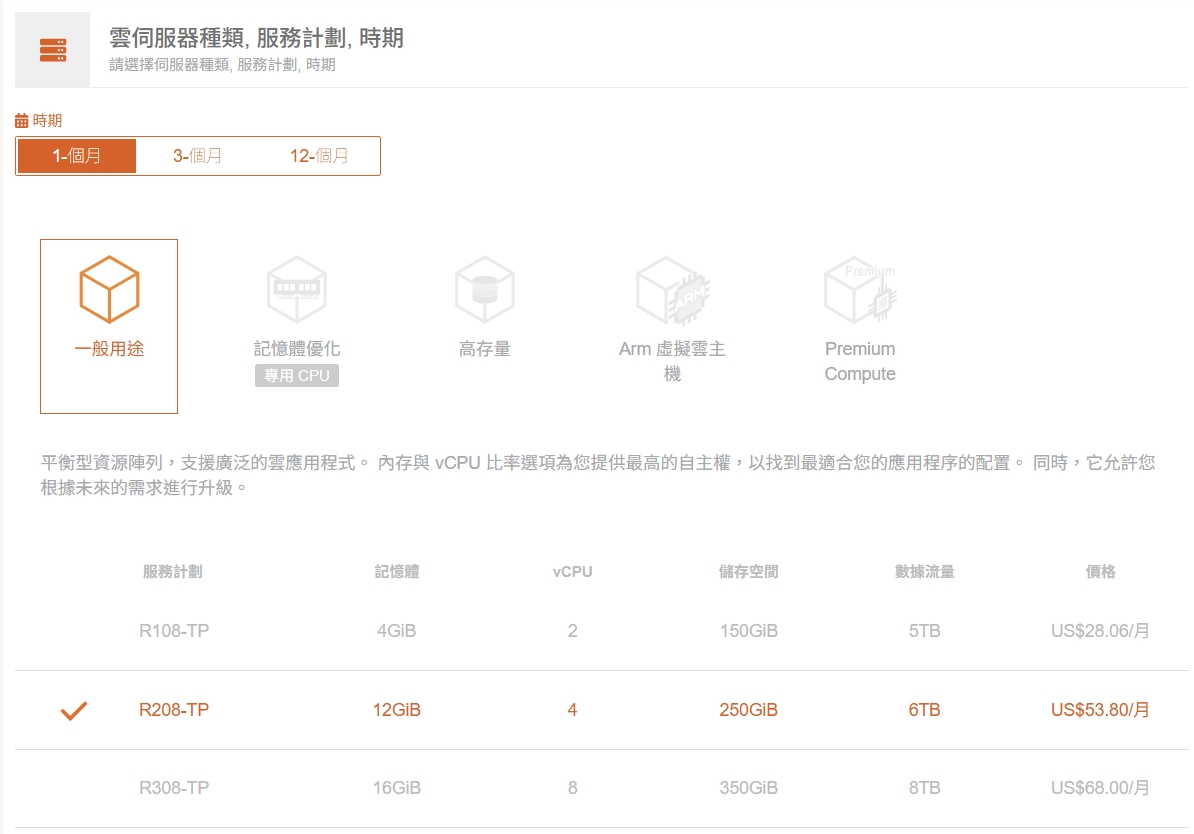Viewport: 1194px width, 834px height.
Task: Switch billing period to 1-個月
Action: pyautogui.click(x=77, y=156)
